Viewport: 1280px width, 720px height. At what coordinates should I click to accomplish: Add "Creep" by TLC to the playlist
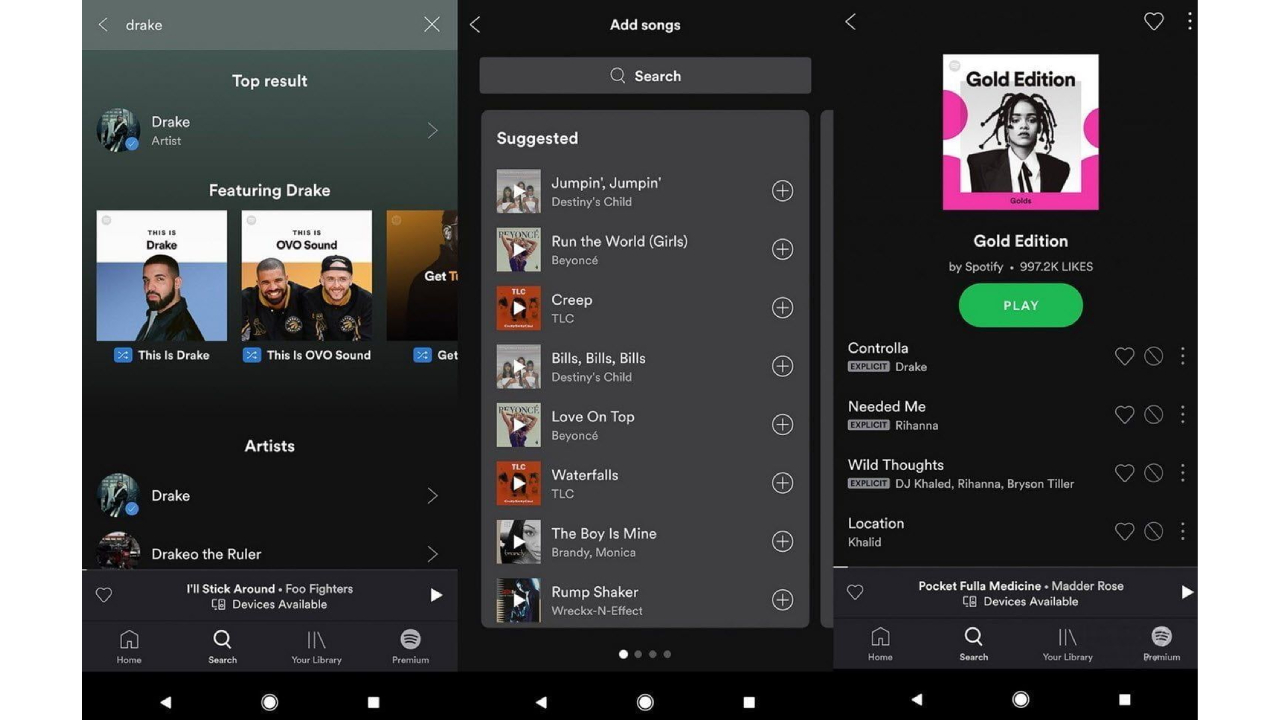(x=783, y=307)
